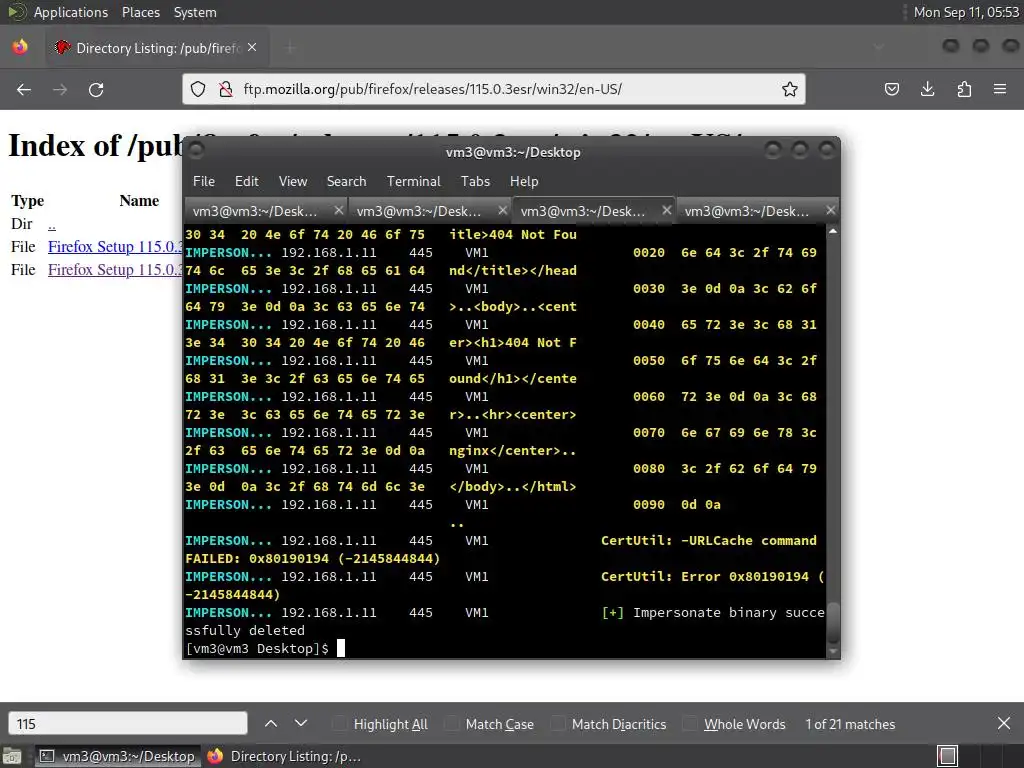Click the parent directory '..' link
The image size is (1024, 768).
click(52, 224)
